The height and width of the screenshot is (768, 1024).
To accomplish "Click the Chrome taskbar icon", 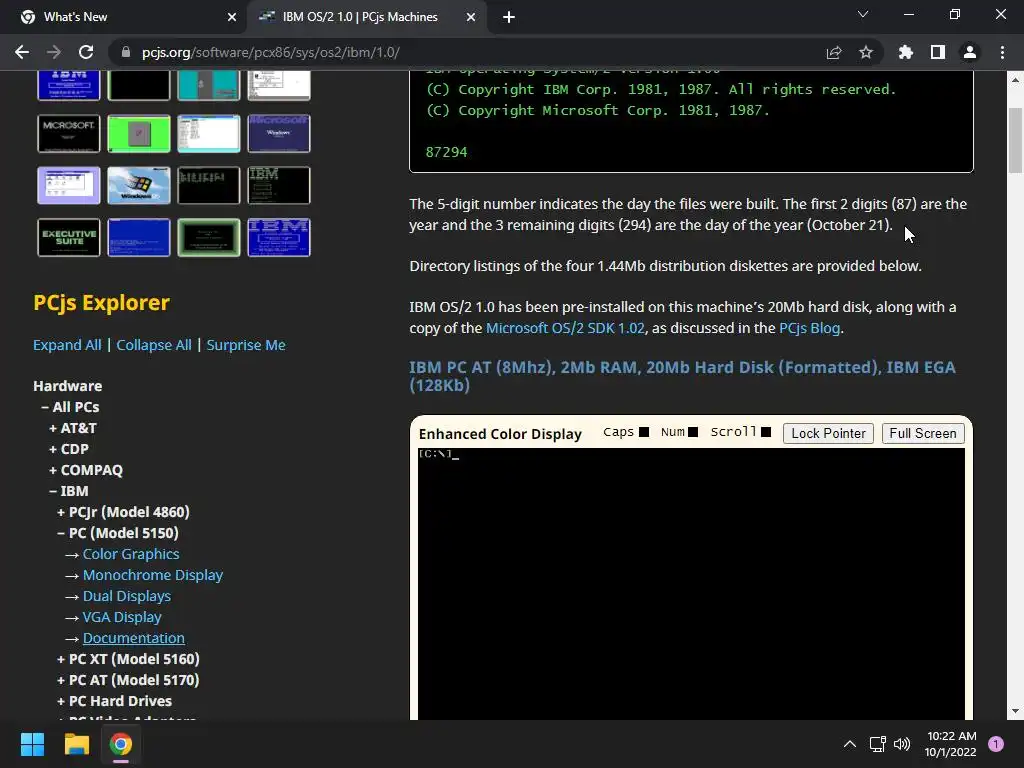I will [x=121, y=744].
